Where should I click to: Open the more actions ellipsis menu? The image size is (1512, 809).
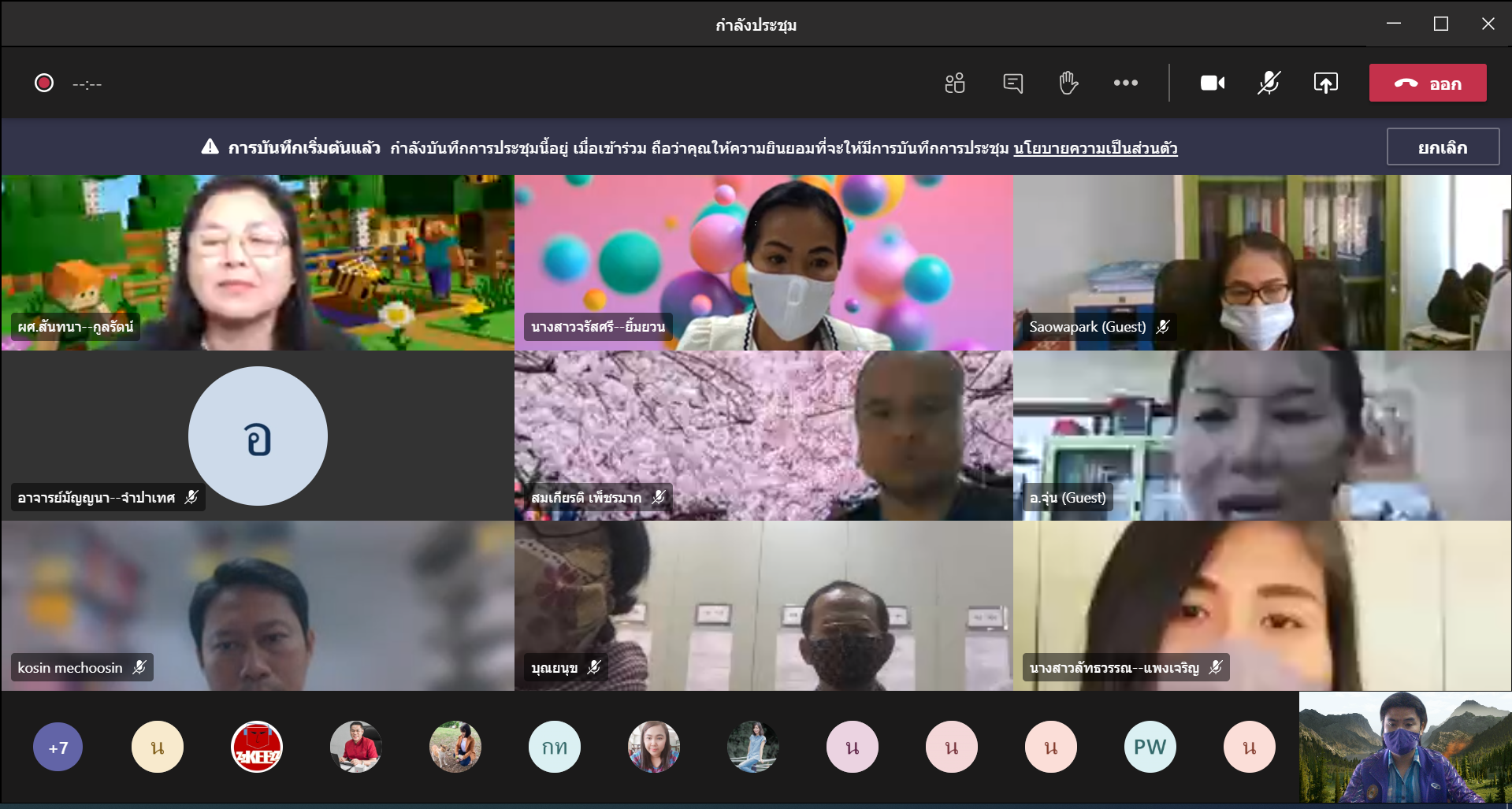click(1125, 83)
